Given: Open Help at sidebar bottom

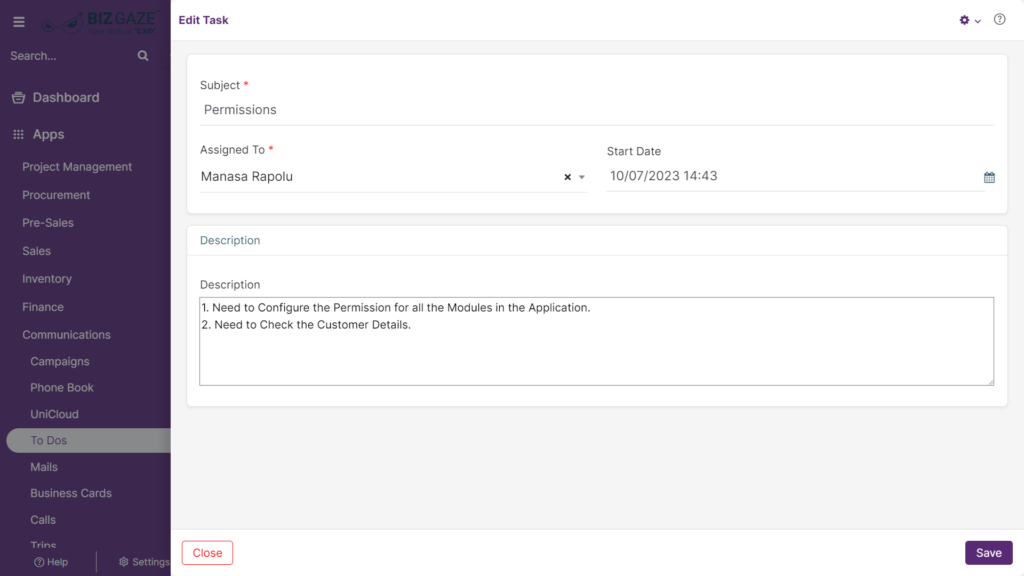Looking at the screenshot, I should 51,562.
